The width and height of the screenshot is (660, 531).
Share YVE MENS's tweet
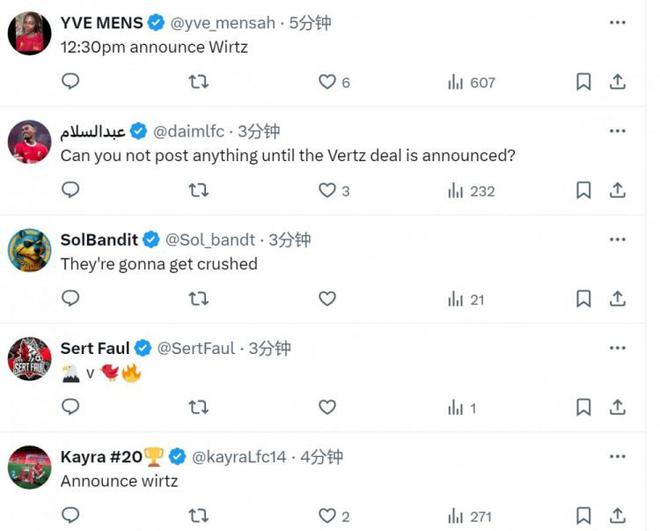[618, 82]
